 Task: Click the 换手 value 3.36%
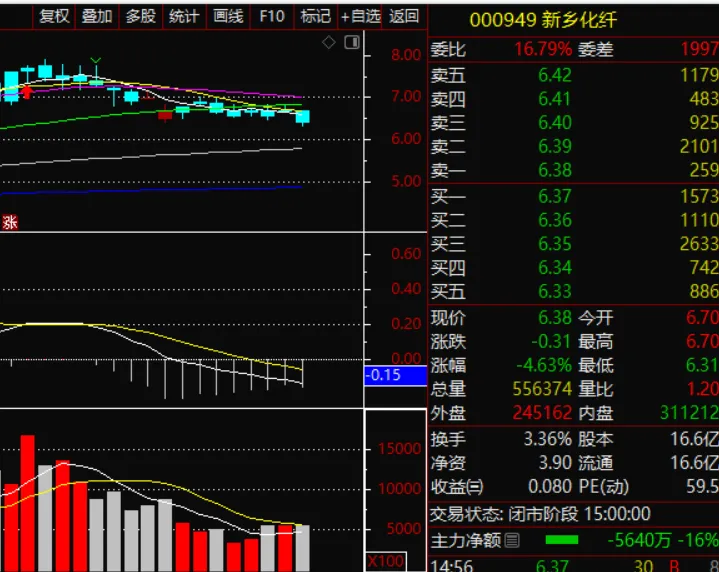click(548, 439)
